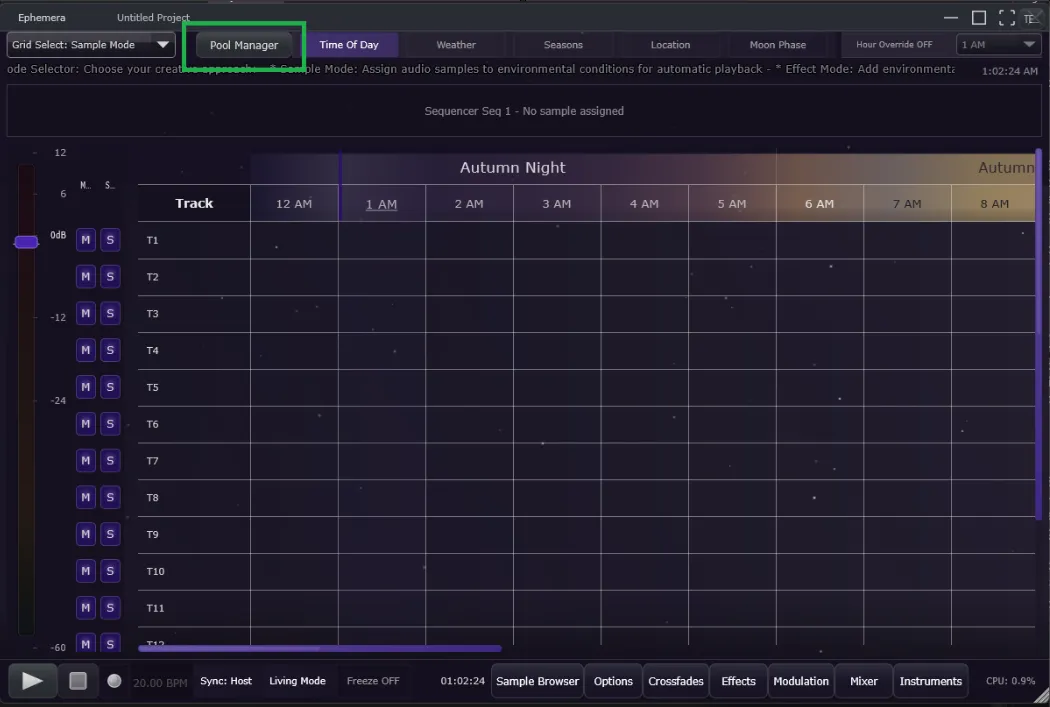The image size is (1050, 707).
Task: Click the record indicator dot
Action: (114, 681)
